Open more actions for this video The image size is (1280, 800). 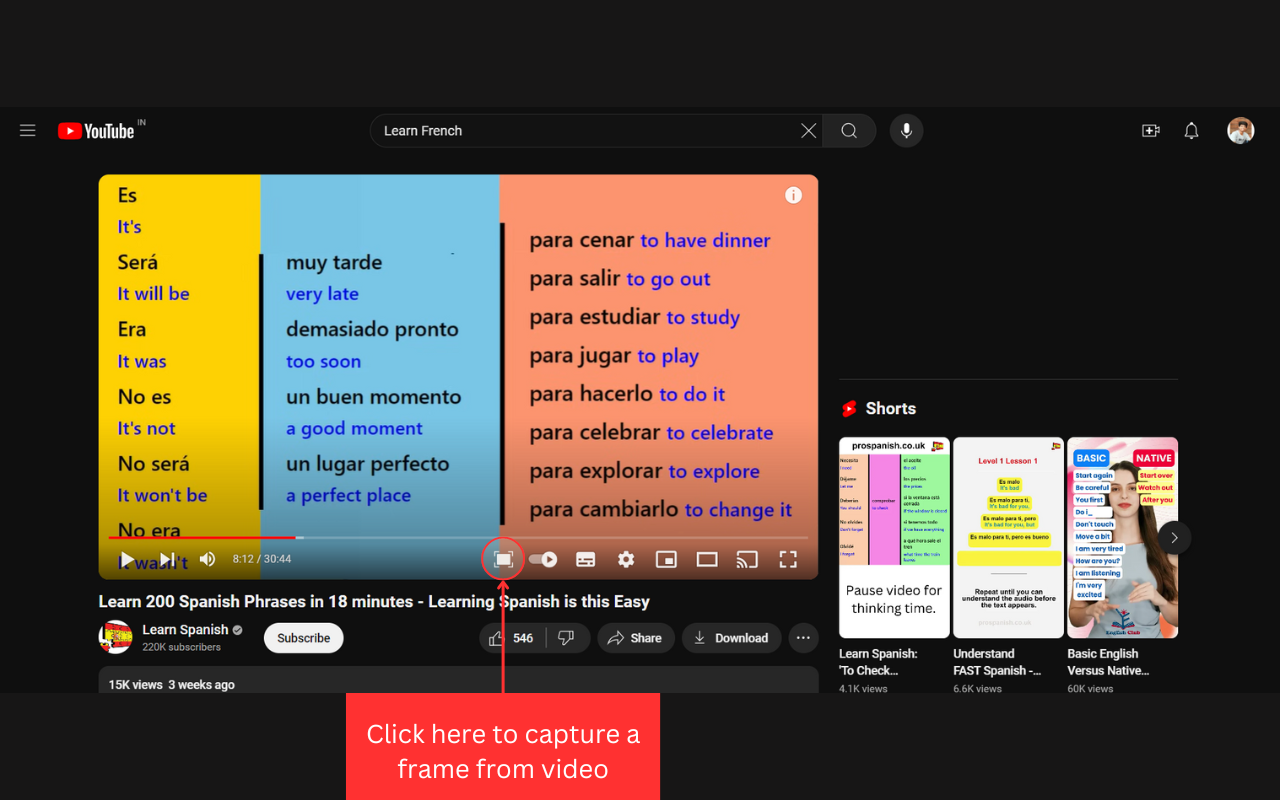(x=803, y=637)
